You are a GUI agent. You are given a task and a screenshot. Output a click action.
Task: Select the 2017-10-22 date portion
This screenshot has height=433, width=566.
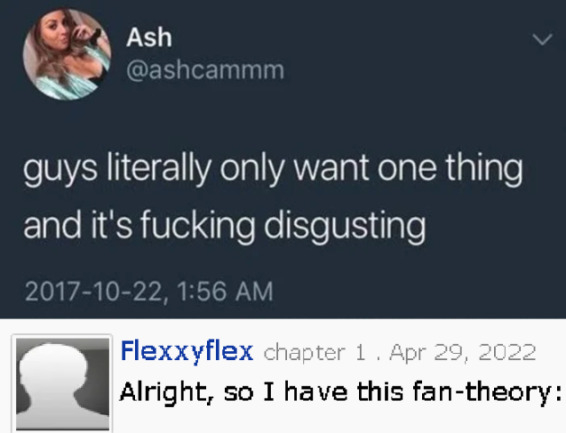(x=94, y=291)
